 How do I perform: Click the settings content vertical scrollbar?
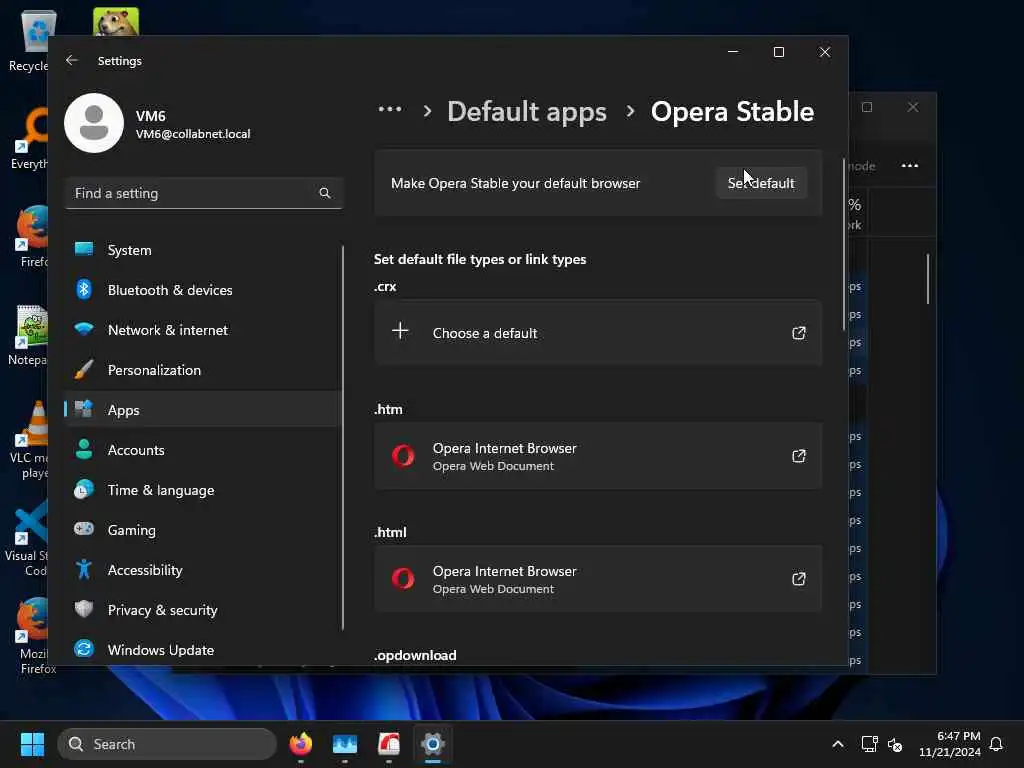[844, 244]
